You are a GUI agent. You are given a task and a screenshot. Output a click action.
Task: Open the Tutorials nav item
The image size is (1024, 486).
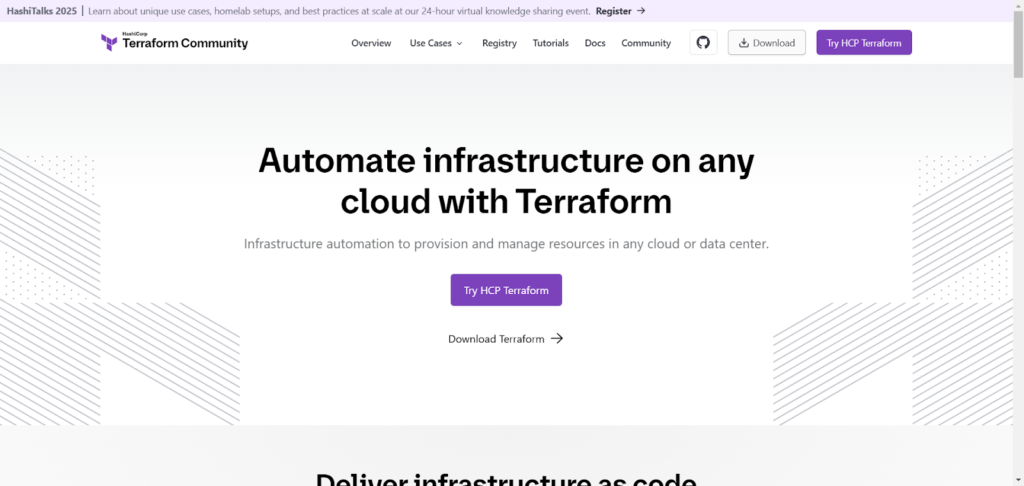coord(551,43)
